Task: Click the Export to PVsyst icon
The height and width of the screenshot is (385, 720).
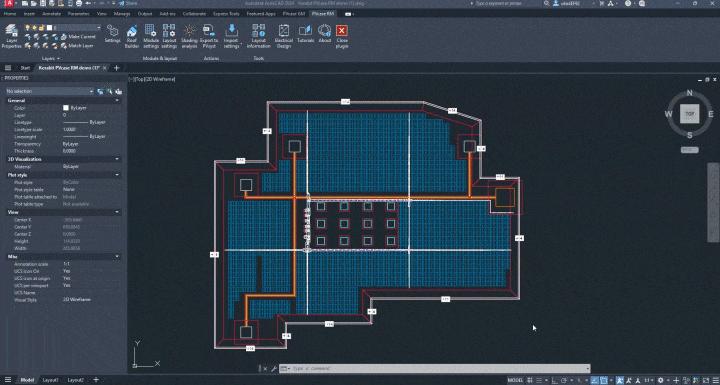Action: (x=209, y=36)
